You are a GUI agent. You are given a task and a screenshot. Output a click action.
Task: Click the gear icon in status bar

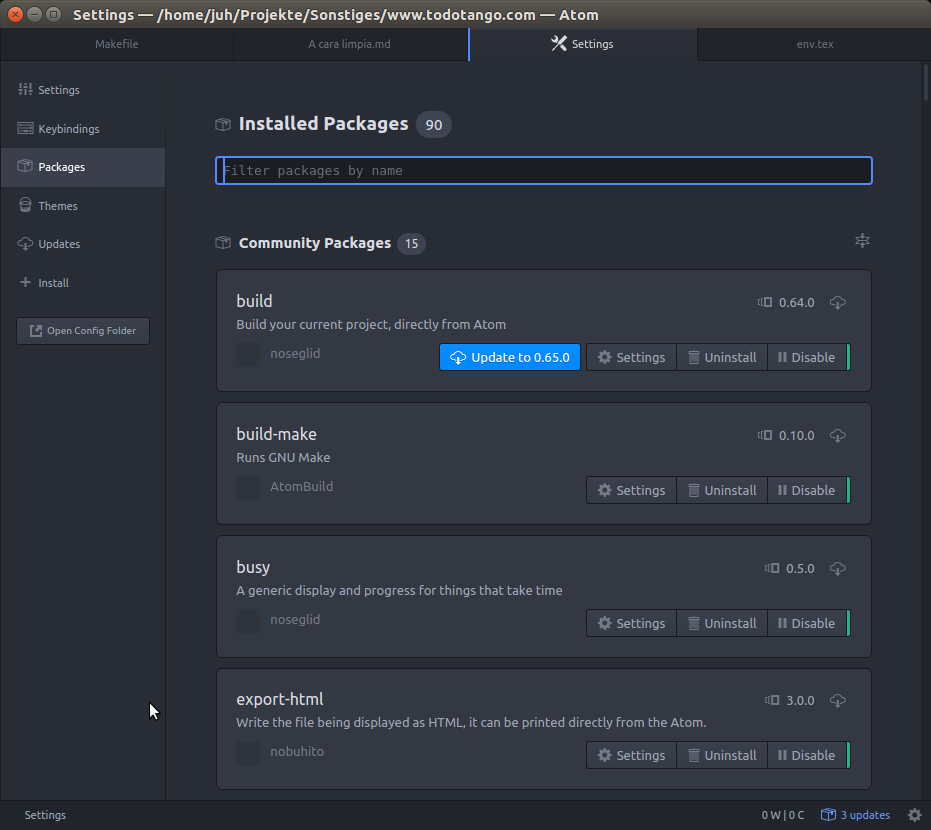914,815
